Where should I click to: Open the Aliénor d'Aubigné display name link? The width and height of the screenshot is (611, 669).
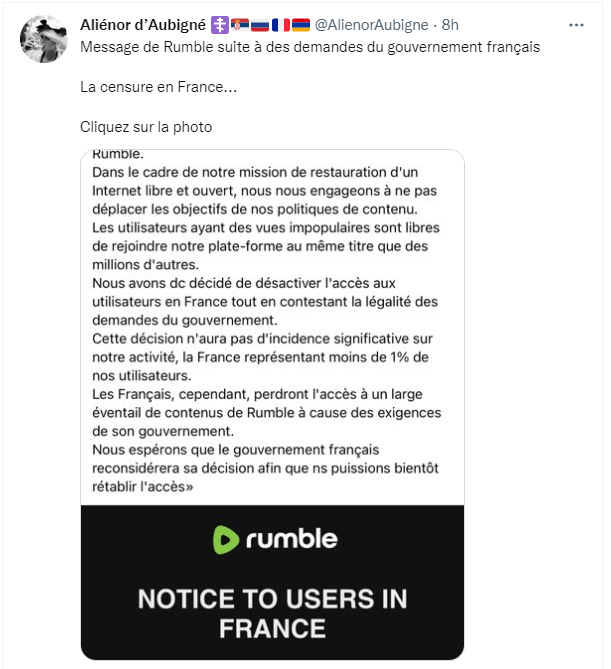[143, 24]
